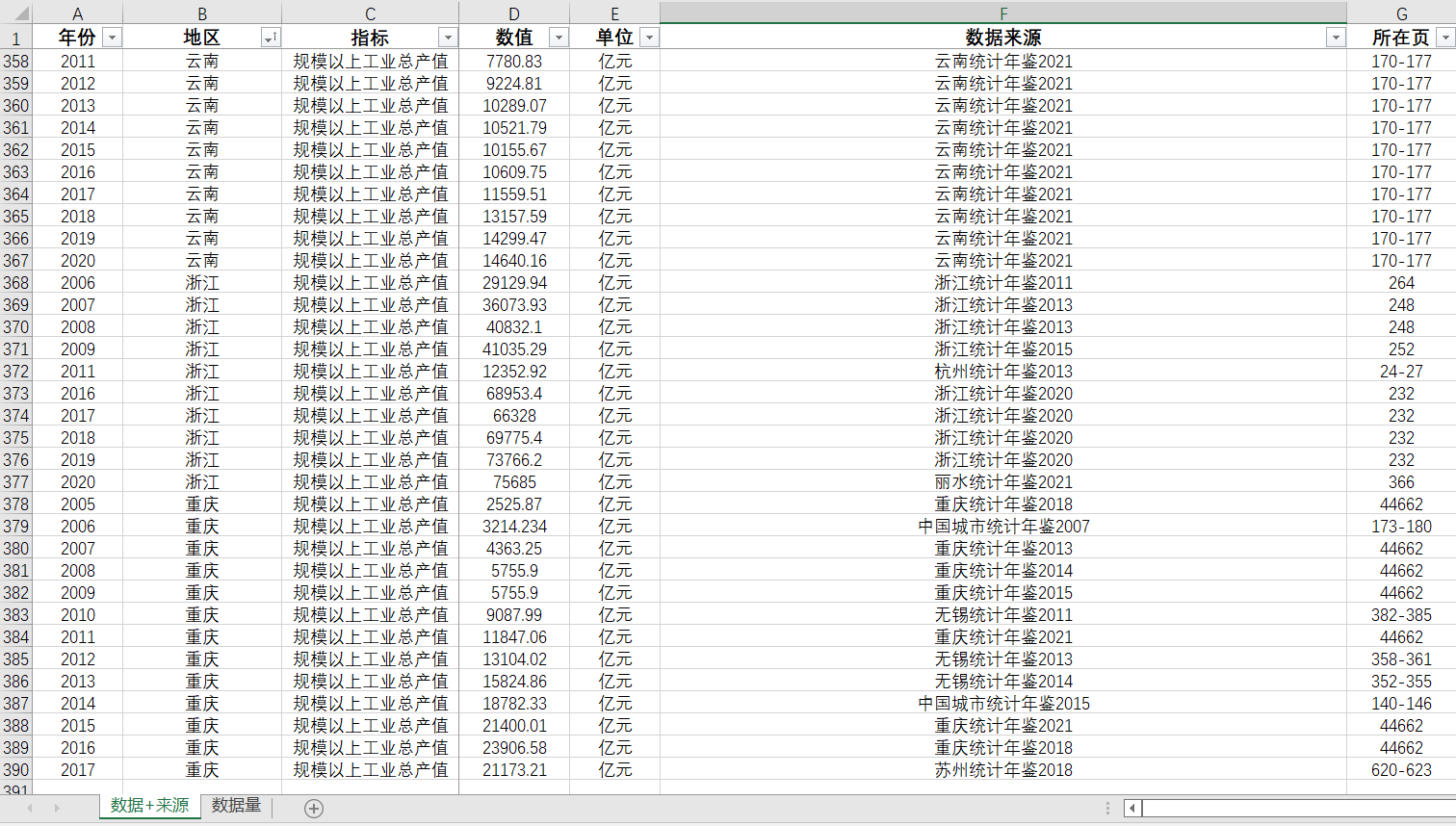The image size is (1456, 826).
Task: Click 重庆 cell in row 378
Action: point(202,503)
